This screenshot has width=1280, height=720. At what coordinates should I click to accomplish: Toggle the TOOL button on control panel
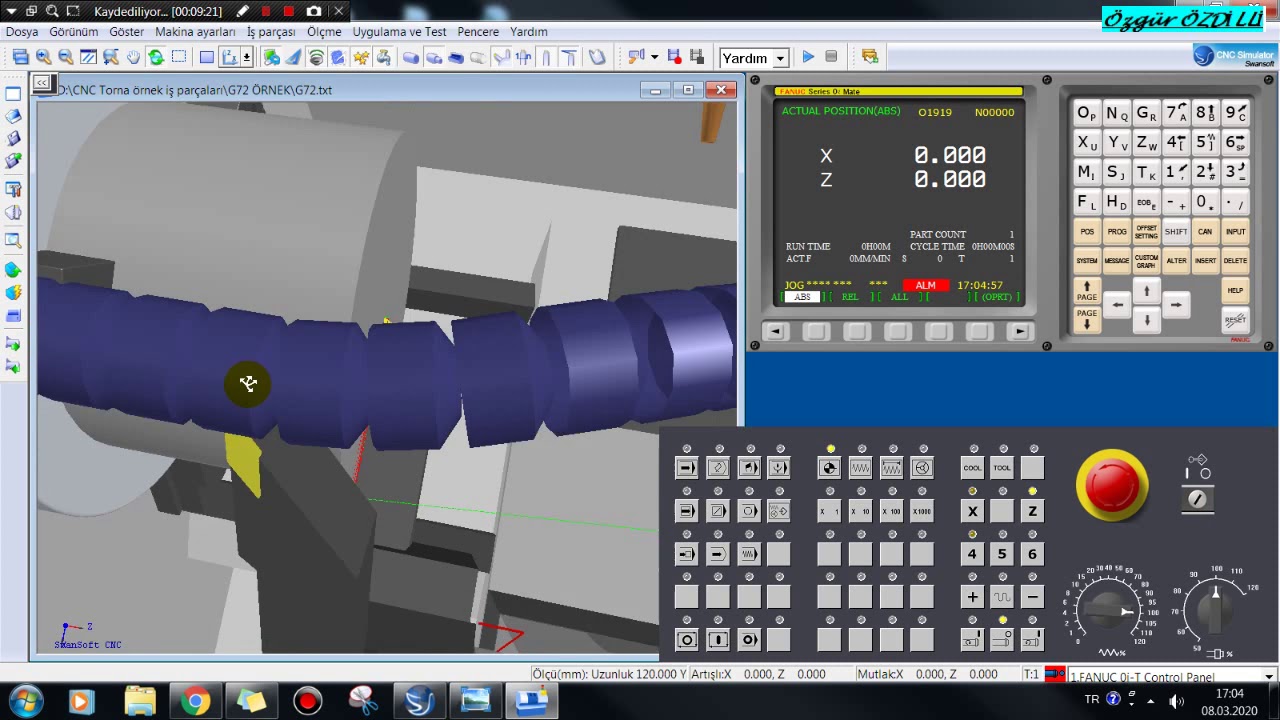pos(1002,468)
